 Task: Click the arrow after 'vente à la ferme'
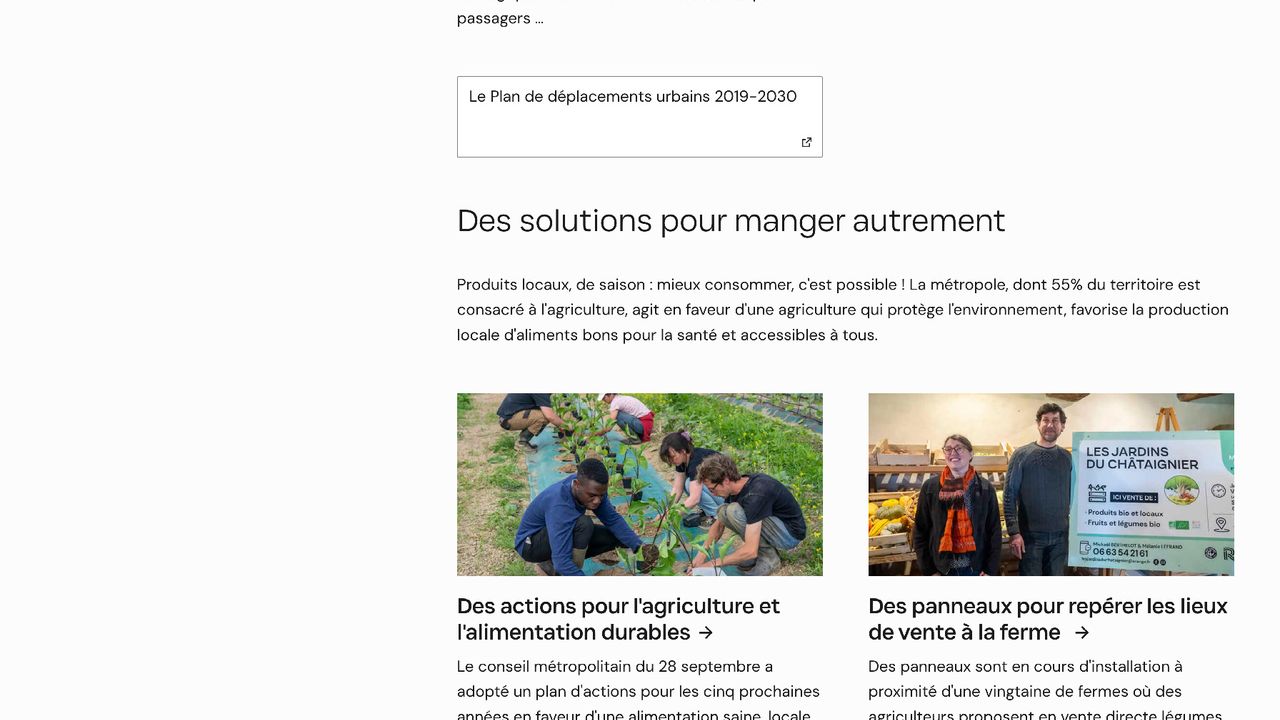click(1082, 633)
